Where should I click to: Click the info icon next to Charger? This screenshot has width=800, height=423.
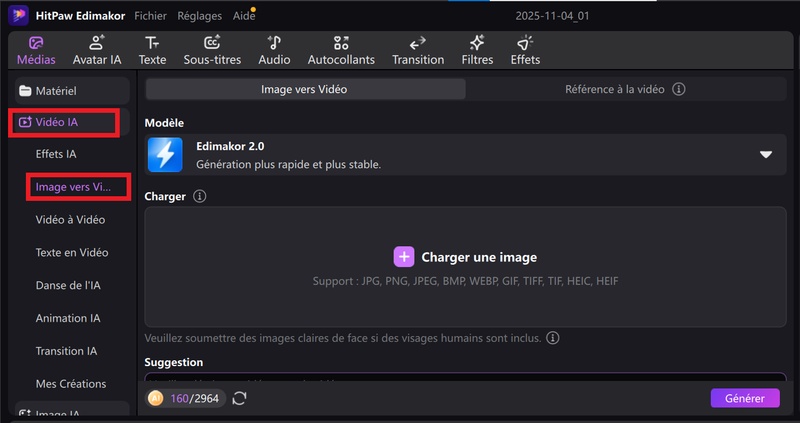point(199,196)
